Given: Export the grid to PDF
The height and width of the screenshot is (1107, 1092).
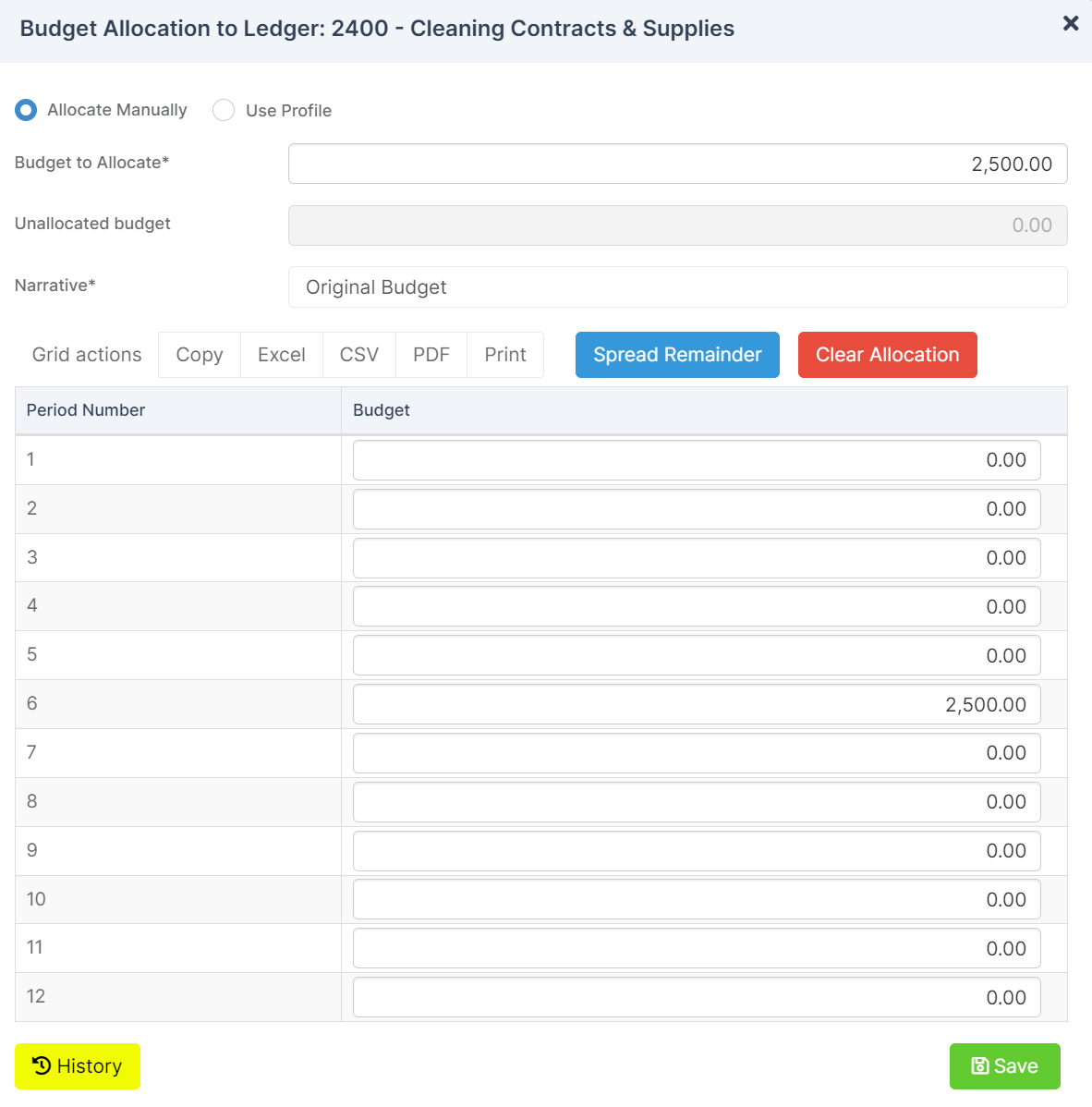Looking at the screenshot, I should pyautogui.click(x=431, y=354).
